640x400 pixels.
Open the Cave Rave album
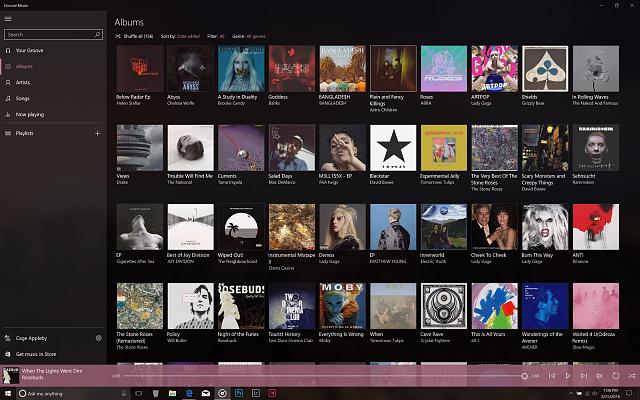point(444,306)
